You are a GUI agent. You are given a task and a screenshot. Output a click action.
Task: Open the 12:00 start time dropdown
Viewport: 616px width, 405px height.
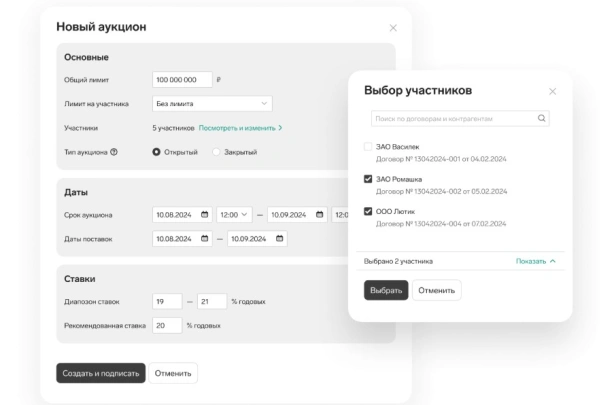tap(234, 214)
